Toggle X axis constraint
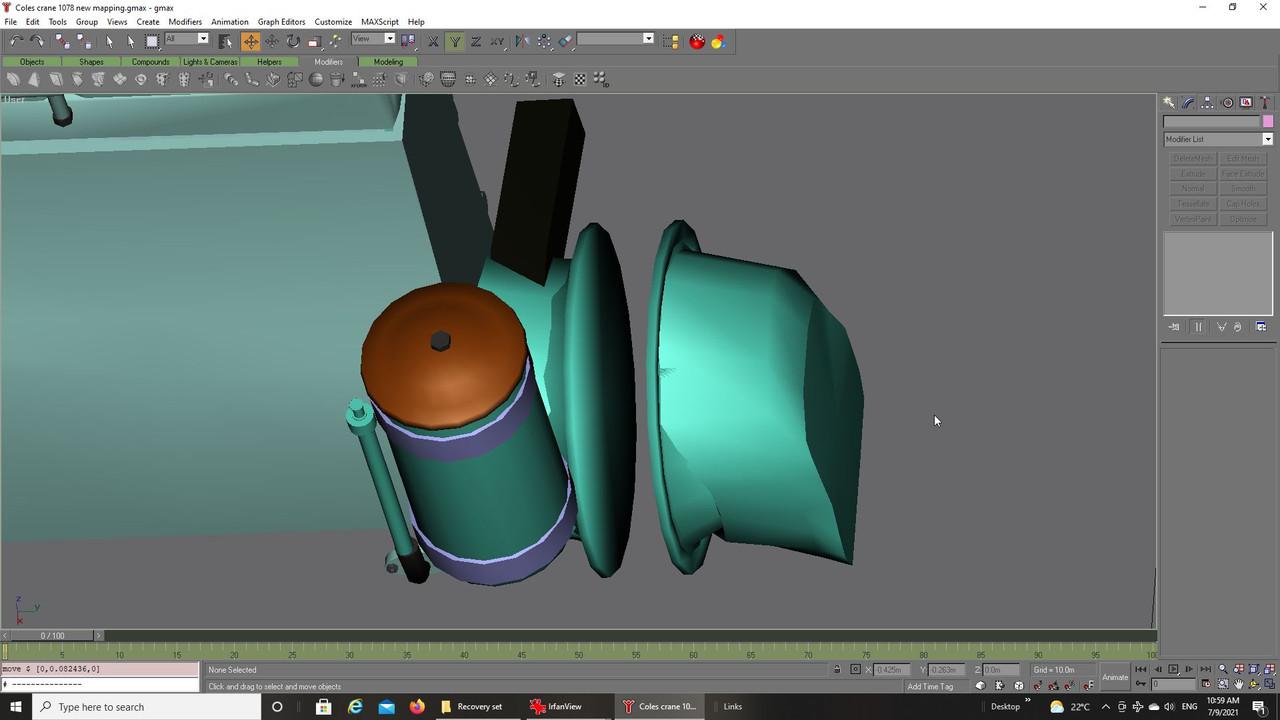1280x720 pixels. pyautogui.click(x=433, y=41)
